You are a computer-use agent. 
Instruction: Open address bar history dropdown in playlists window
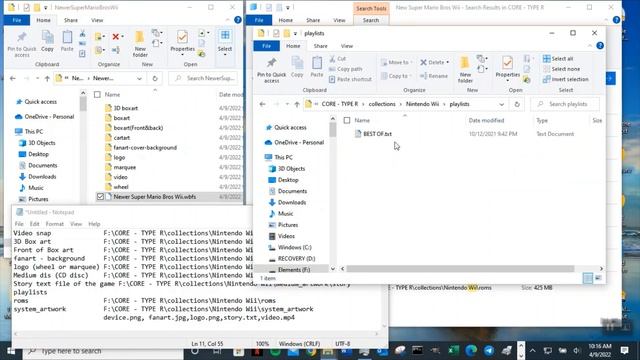click(x=501, y=104)
